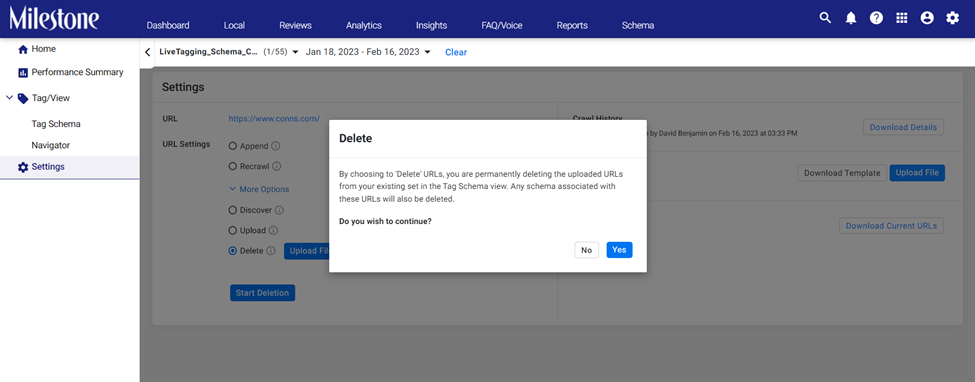975x382 pixels.
Task: Collapse the Tag/View tree chevron
Action: click(9, 98)
